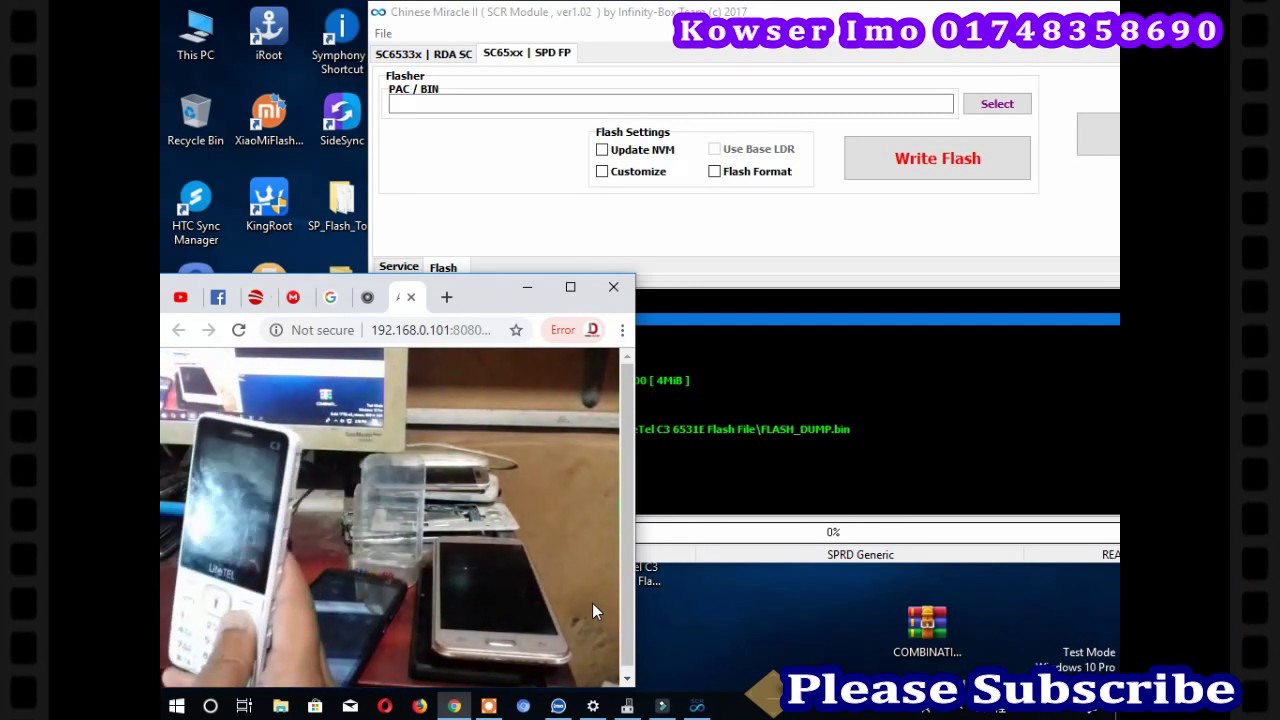Open XiaoMiFlash desktop icon
Viewport: 1280px width, 720px height.
click(268, 121)
